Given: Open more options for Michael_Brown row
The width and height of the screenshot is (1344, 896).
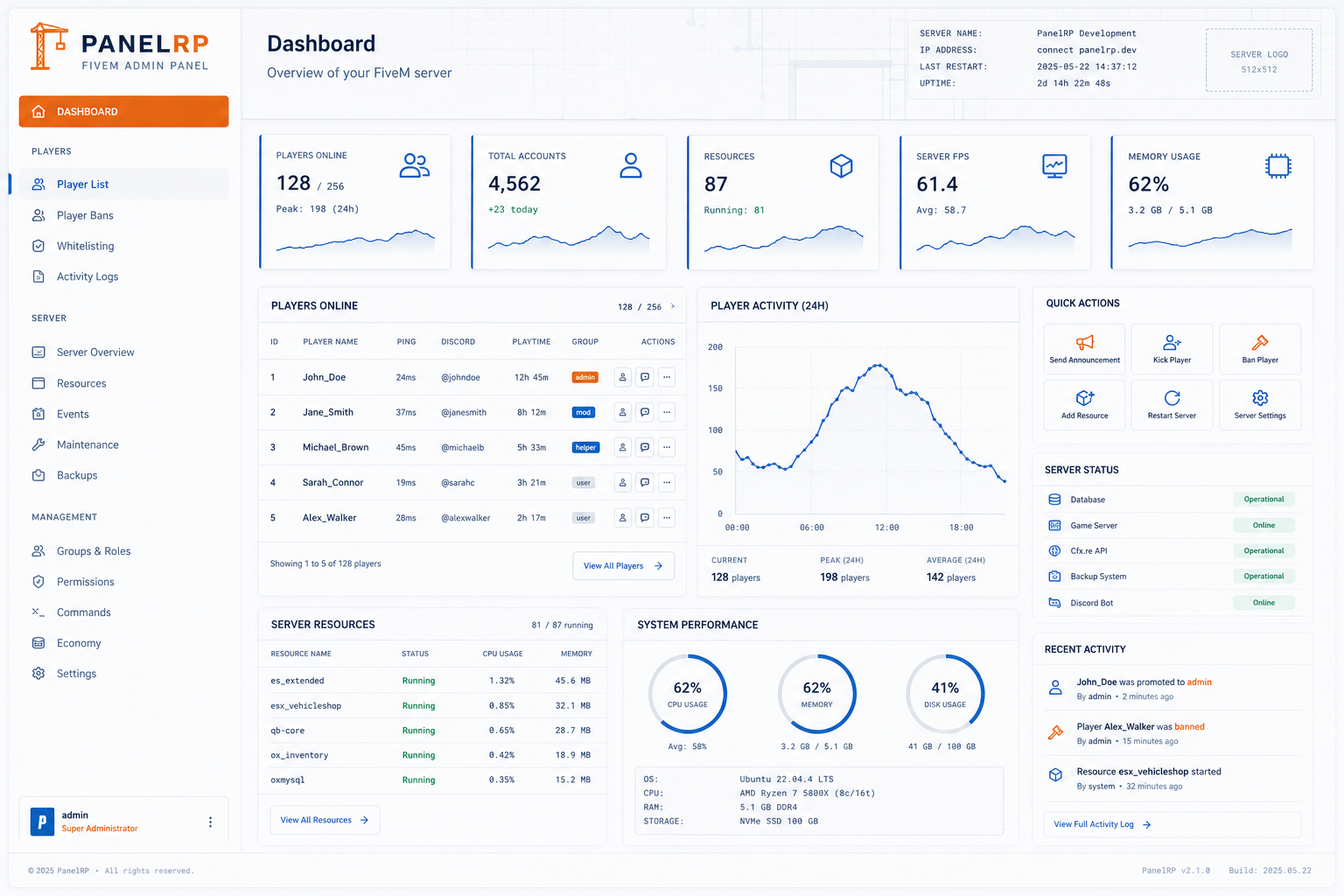Looking at the screenshot, I should coord(667,447).
